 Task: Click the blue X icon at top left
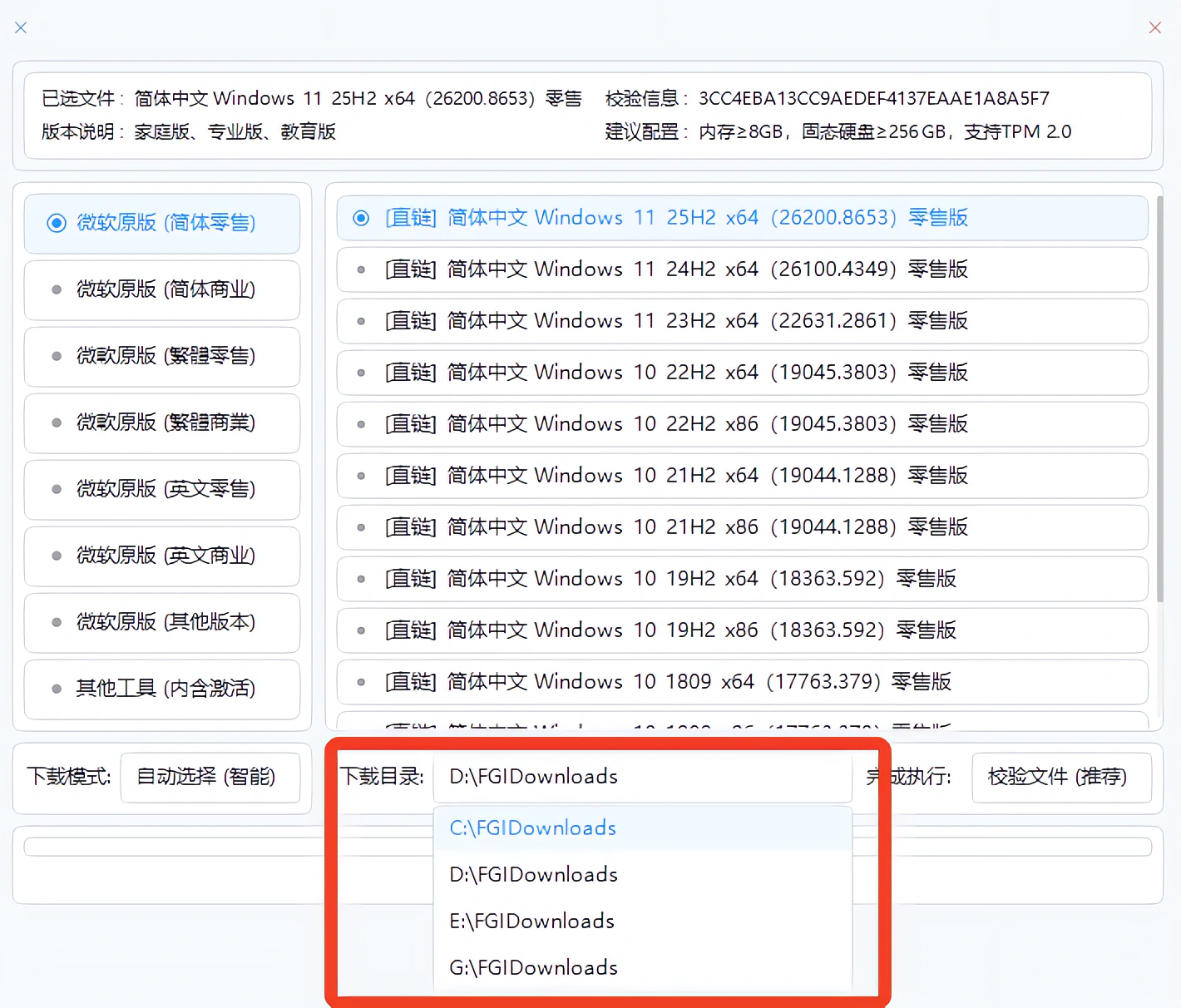pyautogui.click(x=21, y=27)
